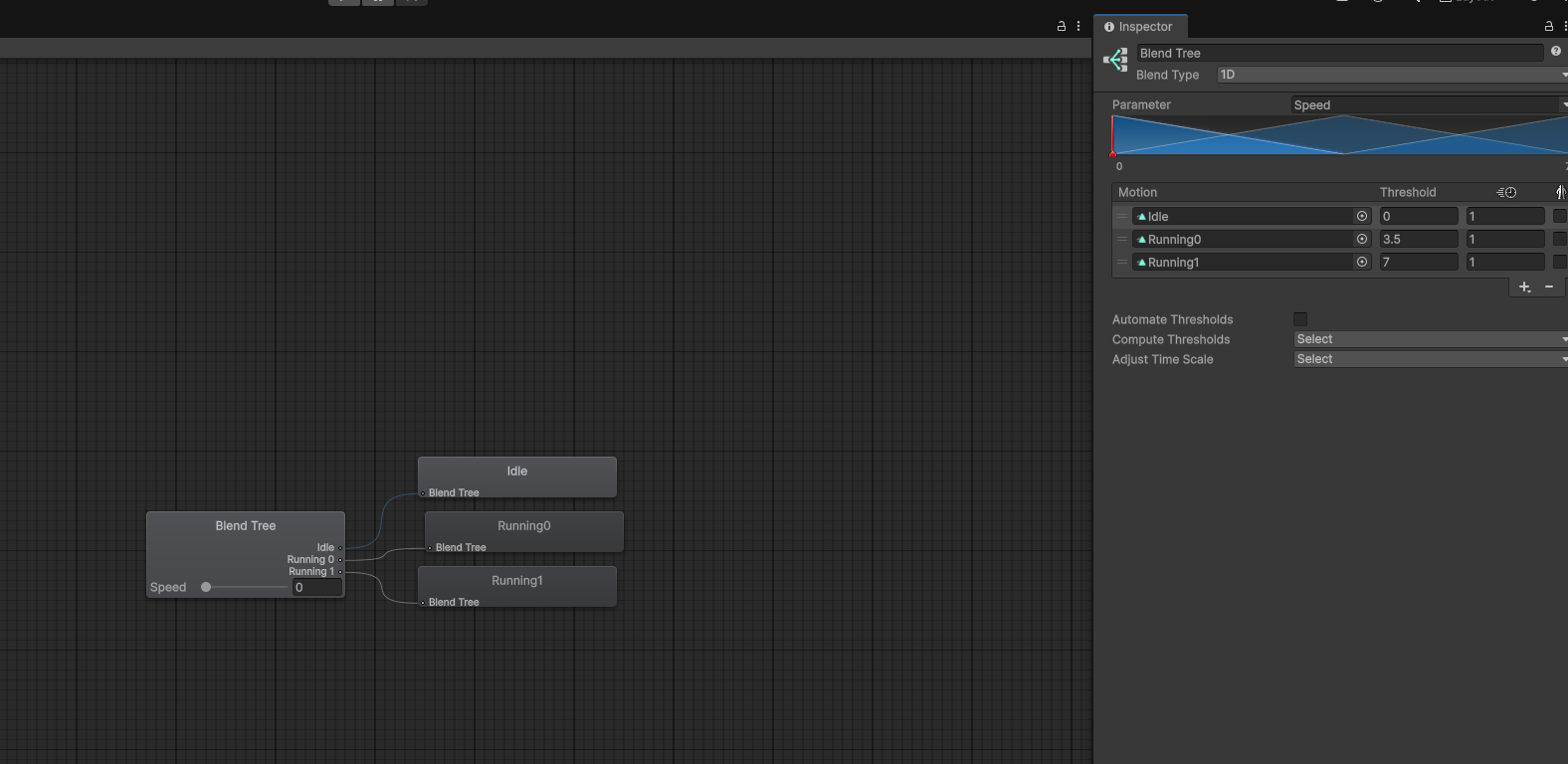Click the Compute Thresholds label
This screenshot has width=1568, height=764.
[x=1171, y=339]
